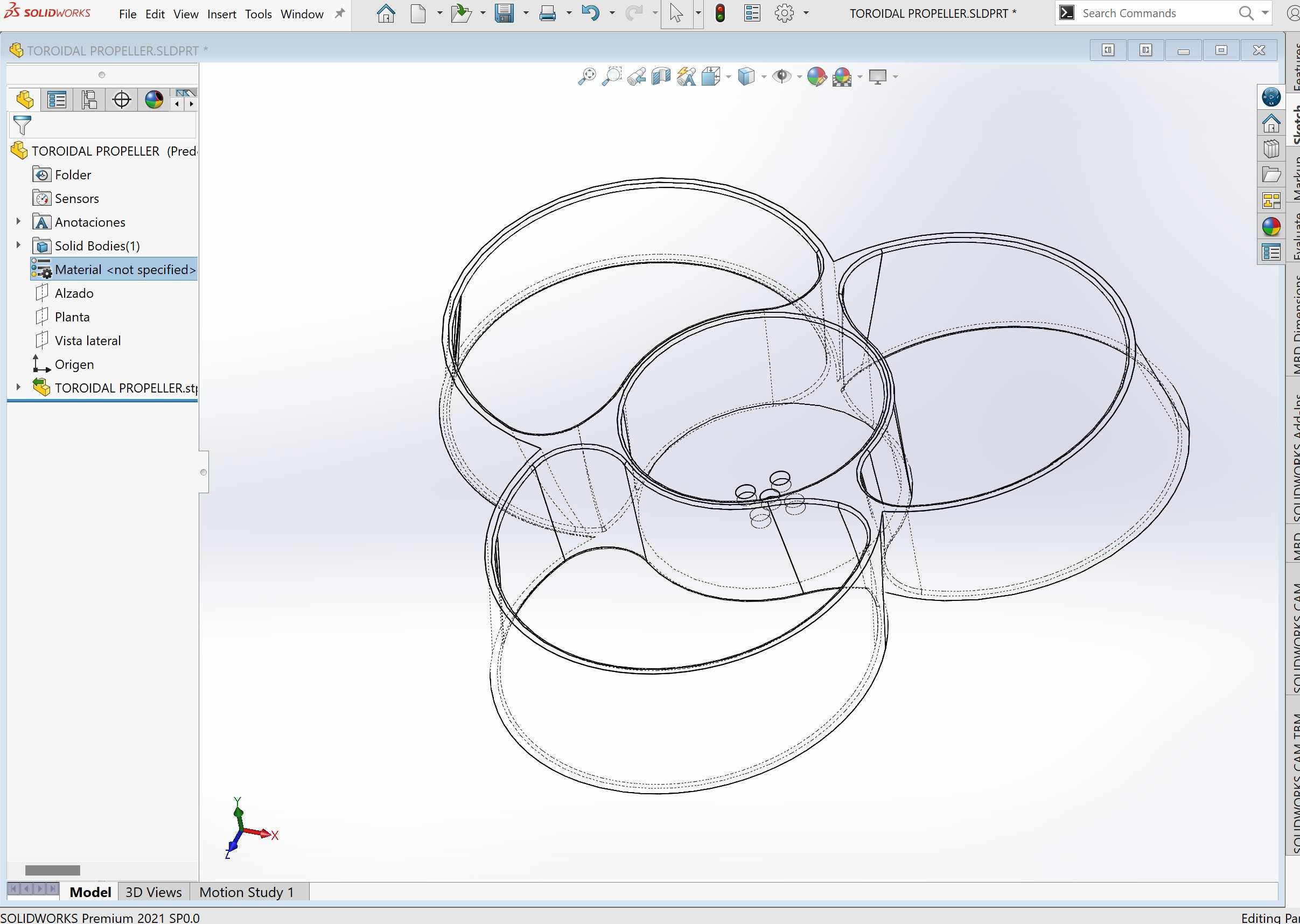Image resolution: width=1300 pixels, height=924 pixels.
Task: Select the Origen item in tree
Action: coord(74,364)
